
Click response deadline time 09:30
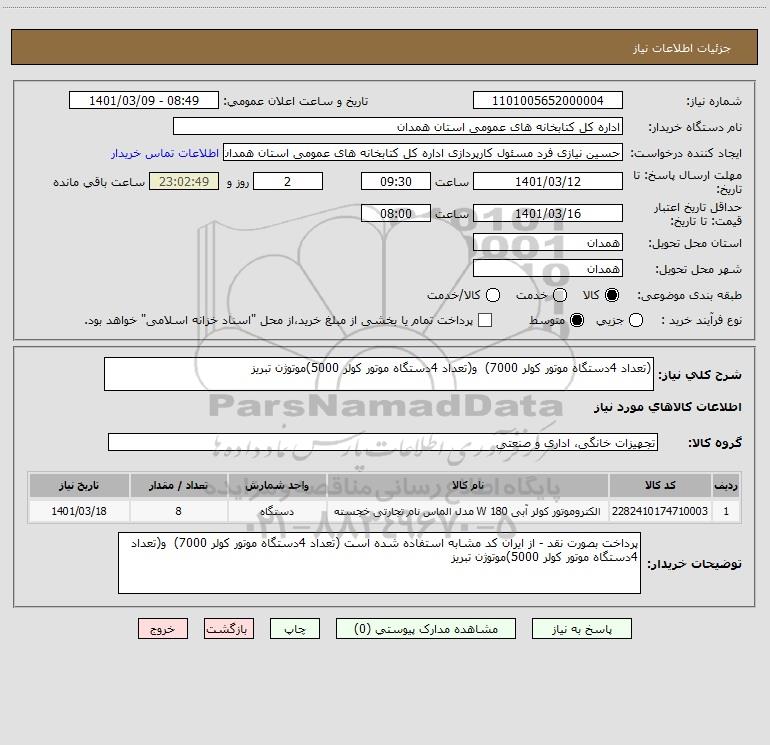(x=396, y=181)
